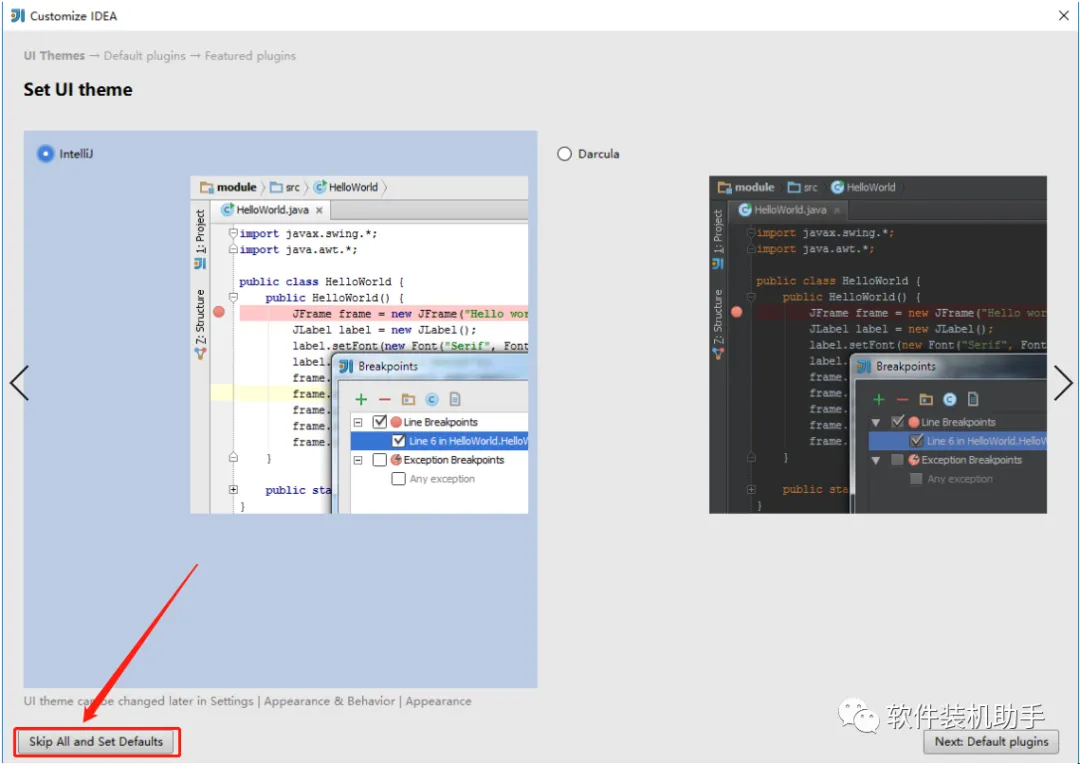Select the IntelliJ theme radio button

pyautogui.click(x=45, y=154)
